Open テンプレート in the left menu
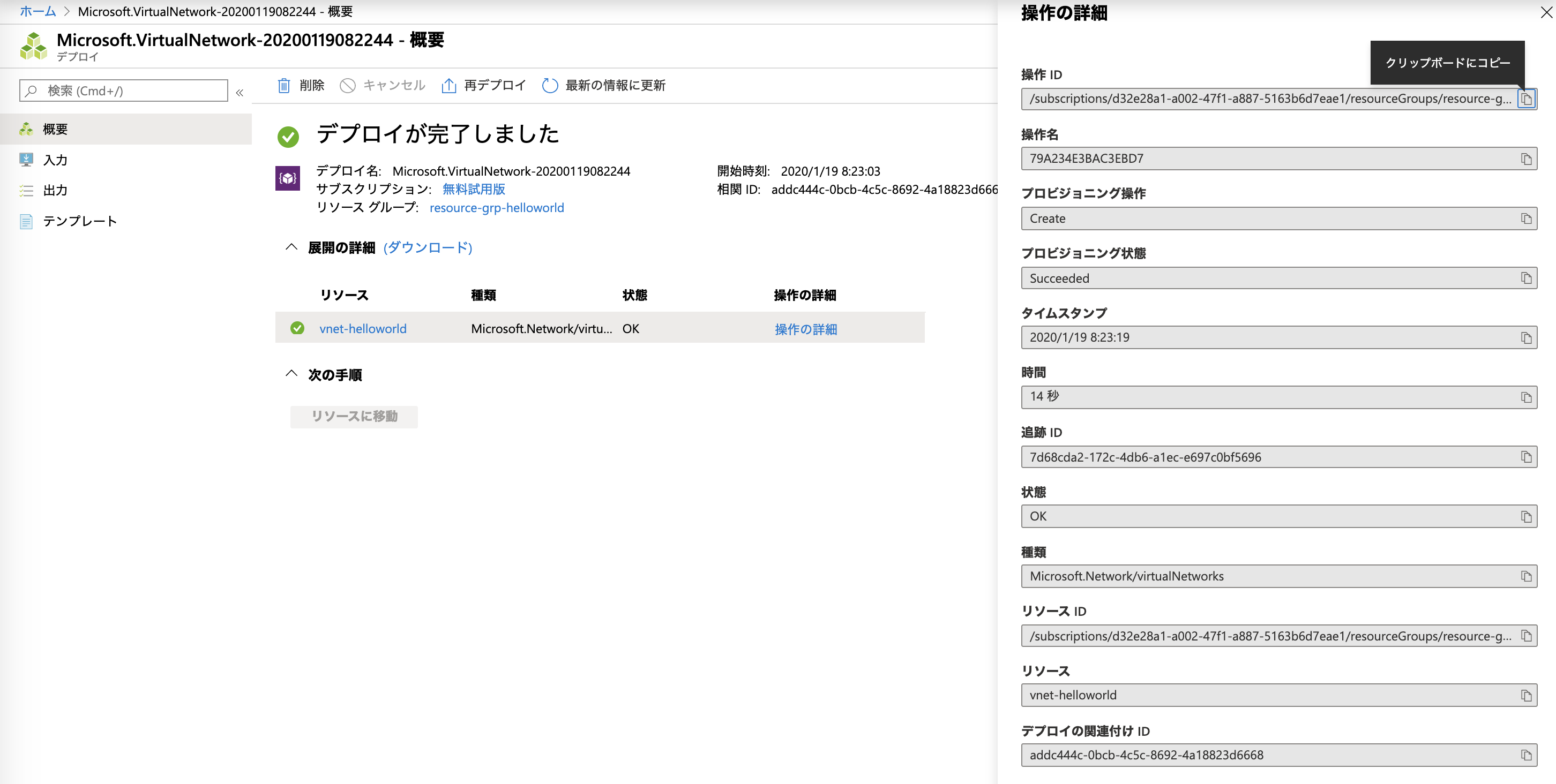The image size is (1556, 784). pyautogui.click(x=125, y=222)
